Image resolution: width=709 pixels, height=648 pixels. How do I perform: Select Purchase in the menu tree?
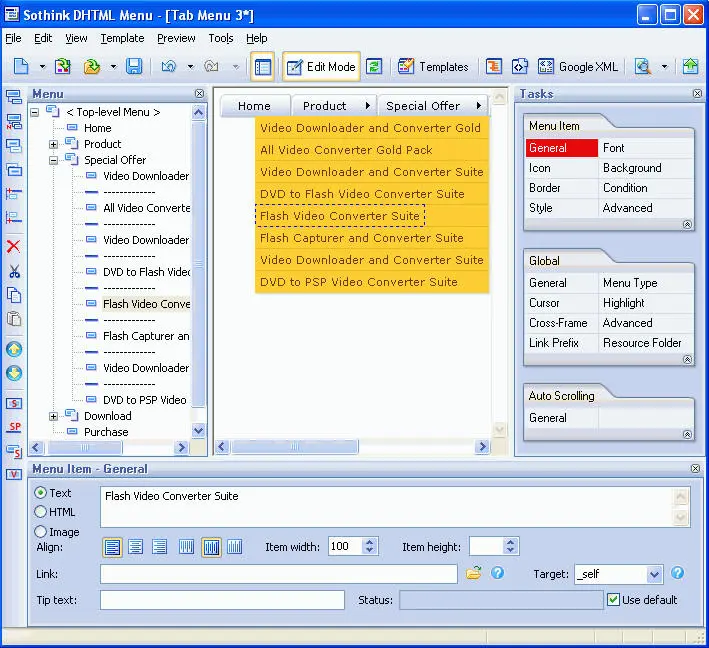point(106,432)
